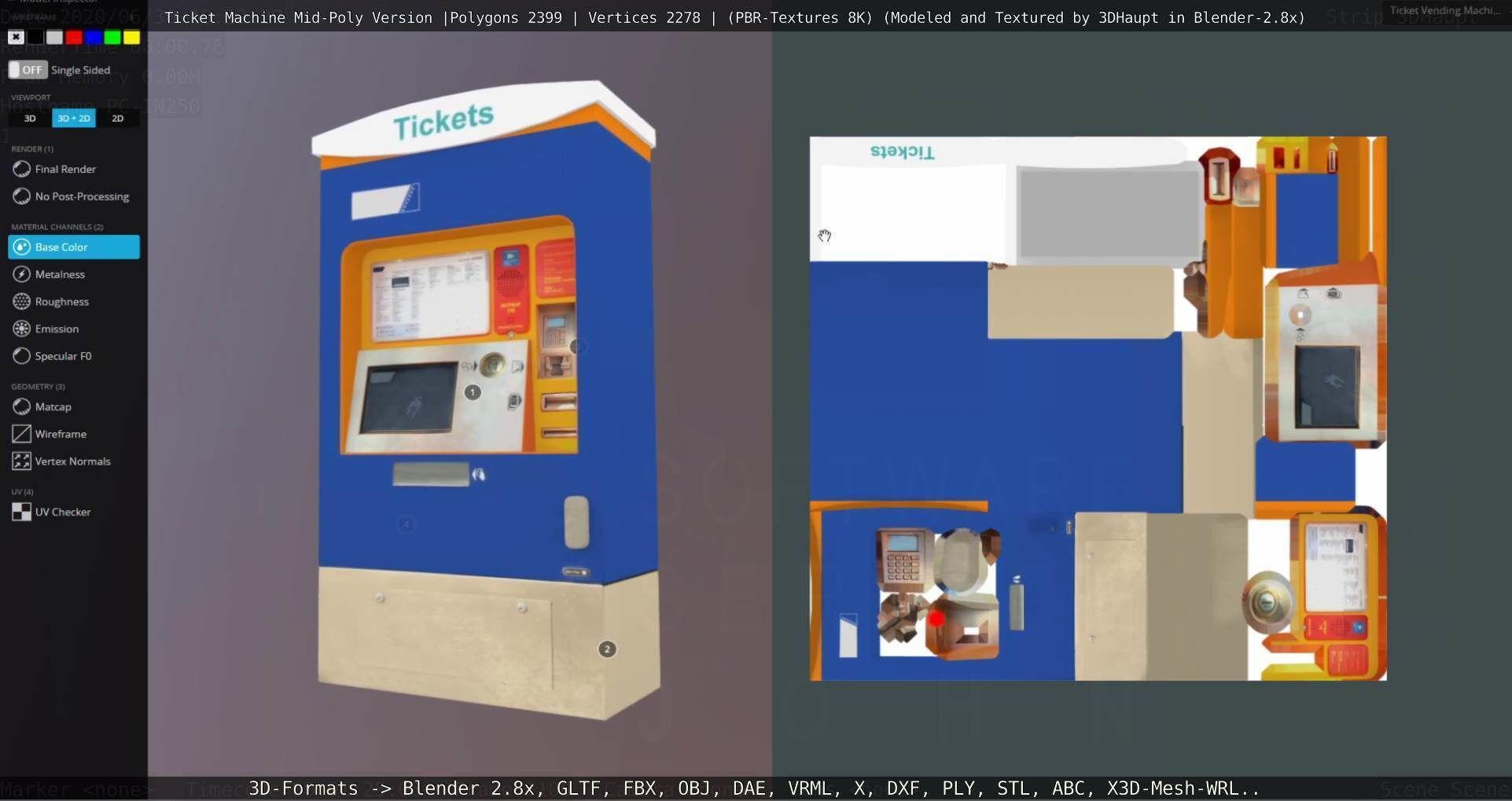Click the UV Checker checkerboard icon
1512x801 pixels.
[21, 512]
